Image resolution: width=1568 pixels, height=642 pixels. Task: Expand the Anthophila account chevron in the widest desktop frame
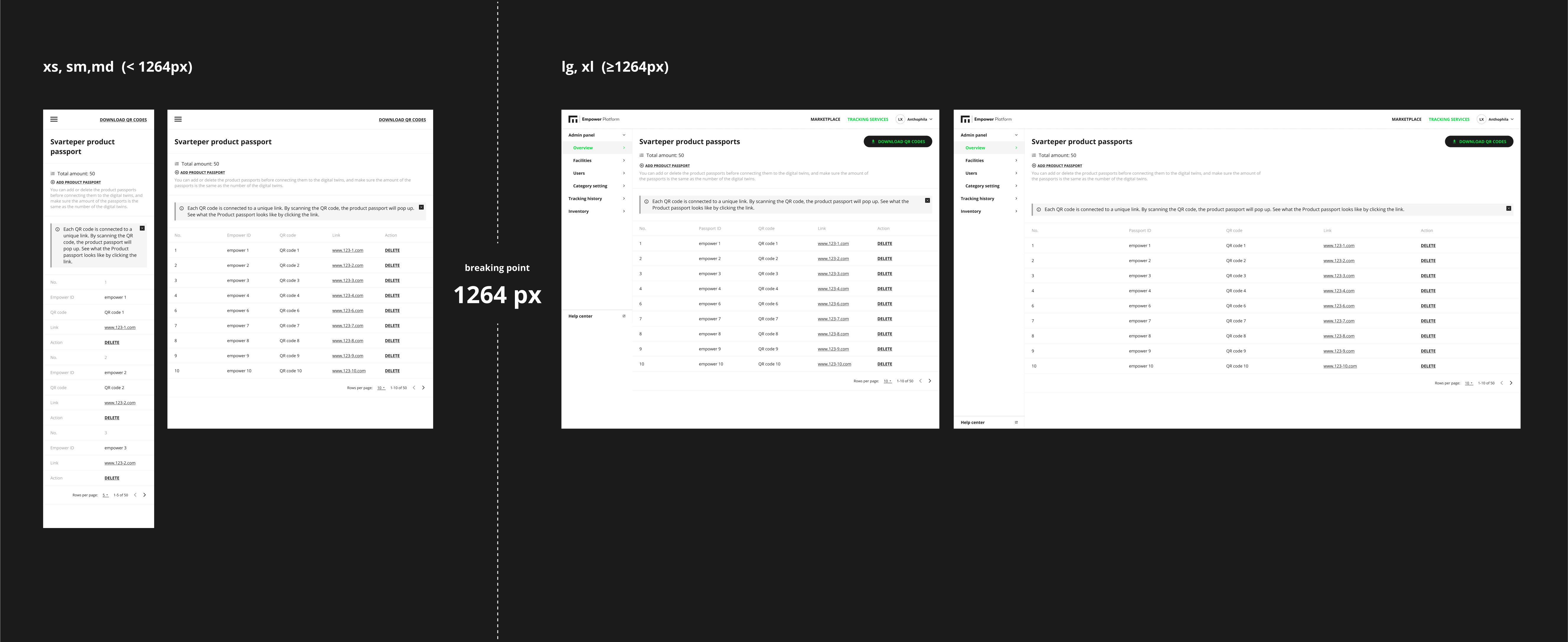1512,119
